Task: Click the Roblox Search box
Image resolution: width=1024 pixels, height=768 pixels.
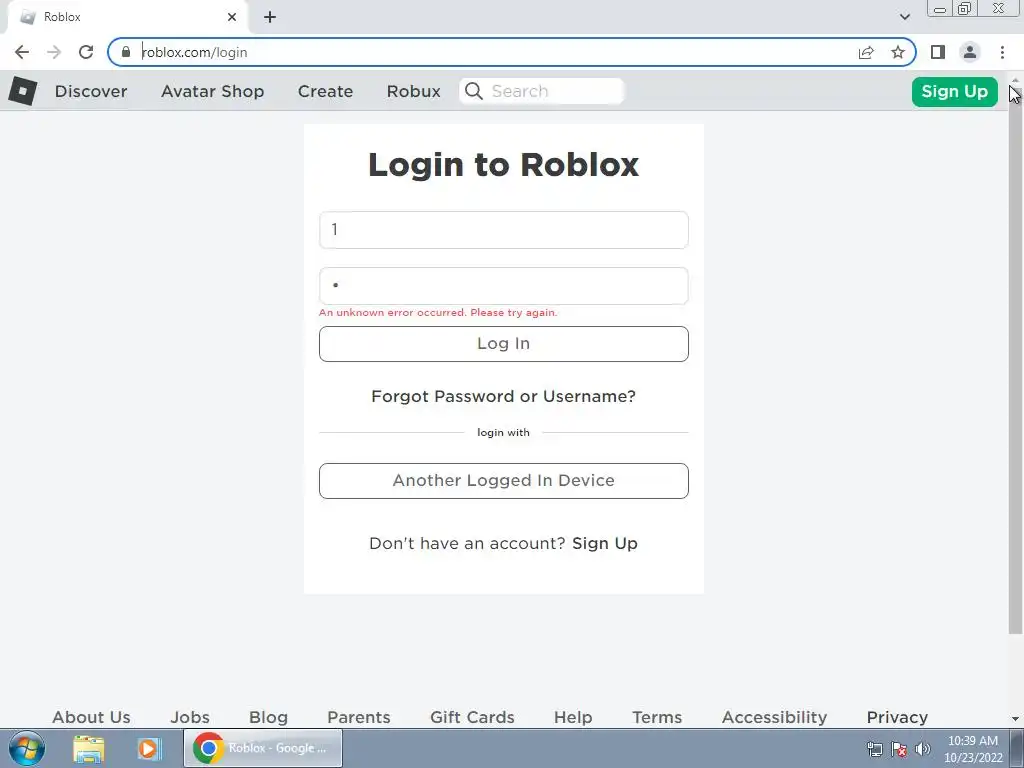Action: 542,91
